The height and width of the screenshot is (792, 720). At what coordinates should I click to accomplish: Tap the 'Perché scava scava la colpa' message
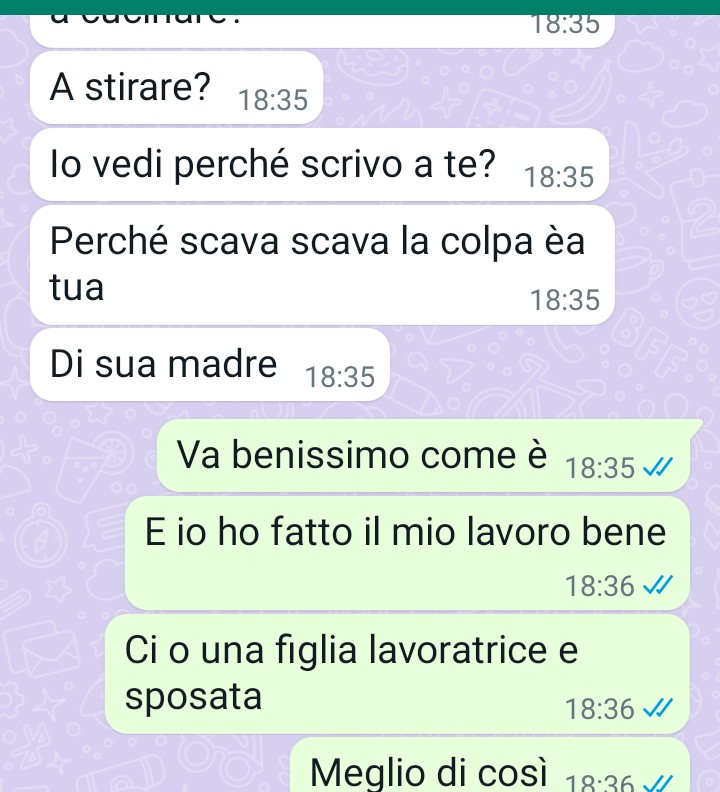click(x=322, y=265)
